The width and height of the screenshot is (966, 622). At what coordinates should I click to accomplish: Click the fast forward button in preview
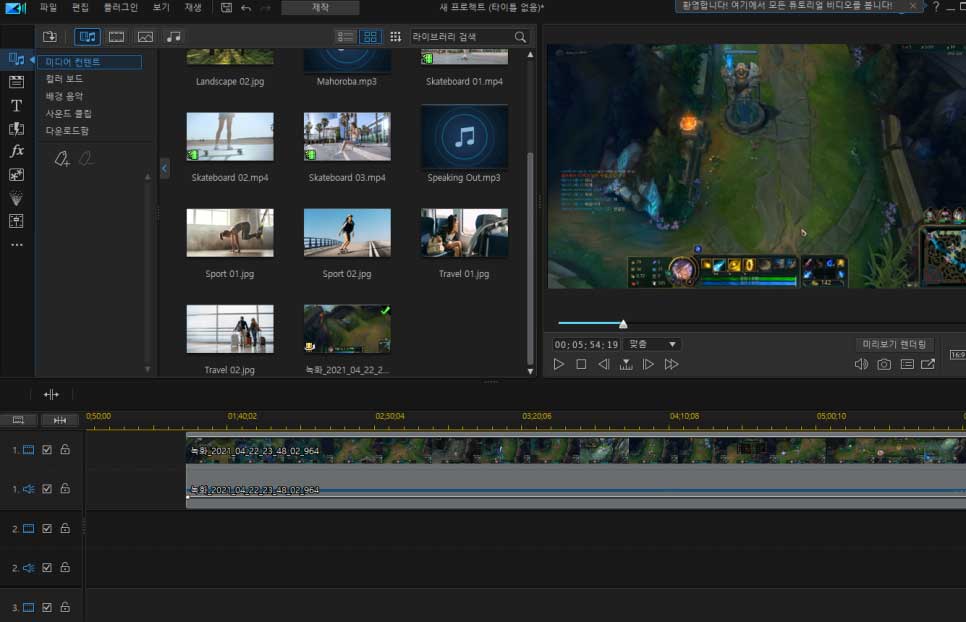pyautogui.click(x=672, y=365)
